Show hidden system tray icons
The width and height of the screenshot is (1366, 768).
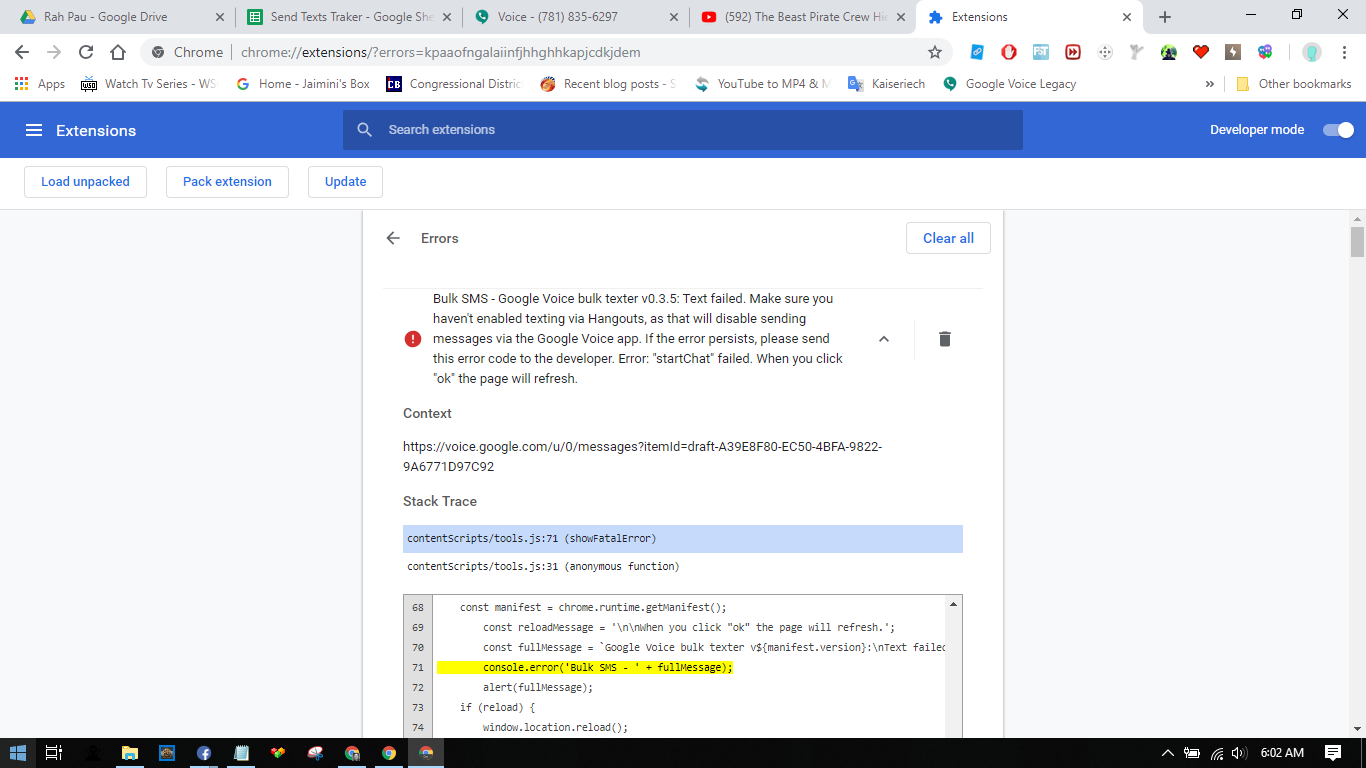tap(1167, 753)
